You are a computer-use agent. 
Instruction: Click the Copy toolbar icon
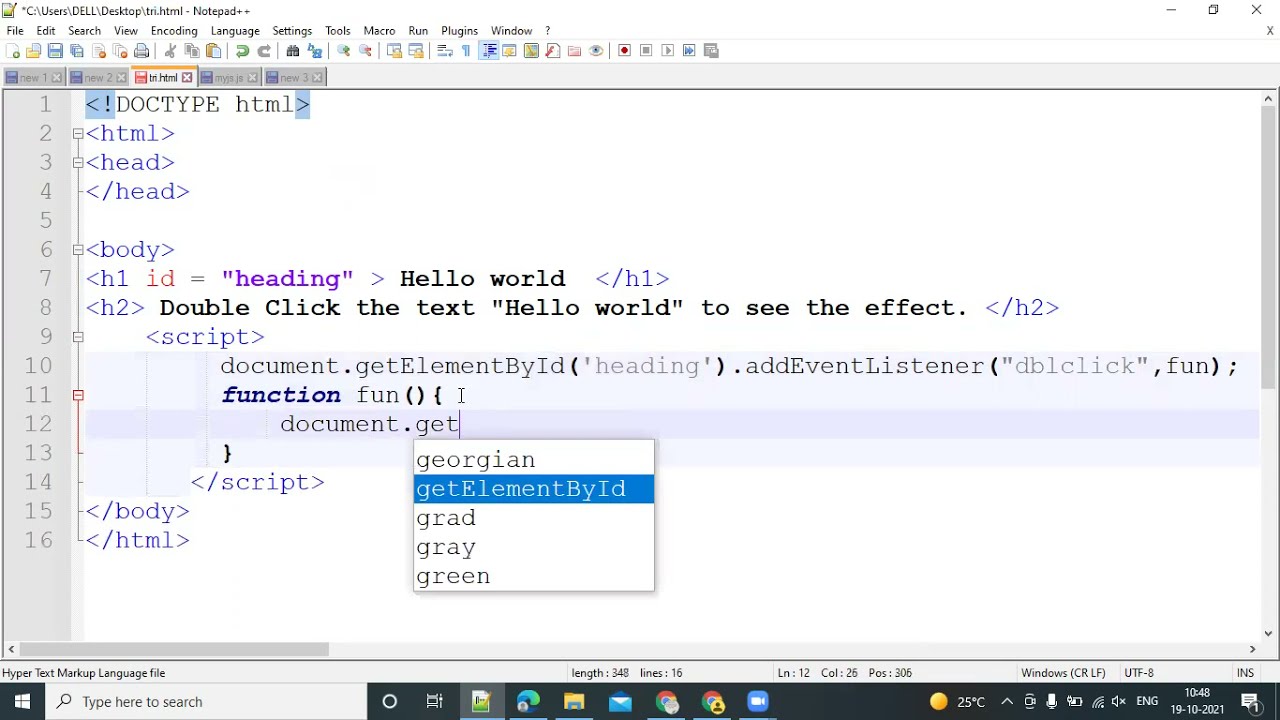[x=192, y=51]
